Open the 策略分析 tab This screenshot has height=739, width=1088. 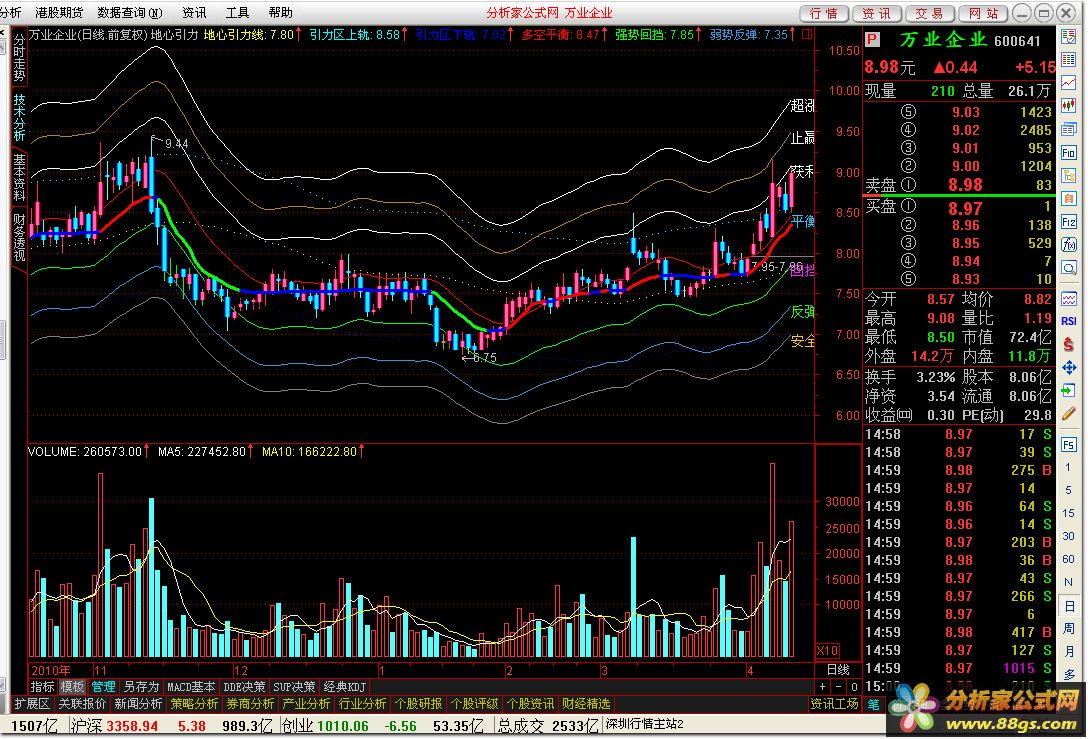point(194,704)
